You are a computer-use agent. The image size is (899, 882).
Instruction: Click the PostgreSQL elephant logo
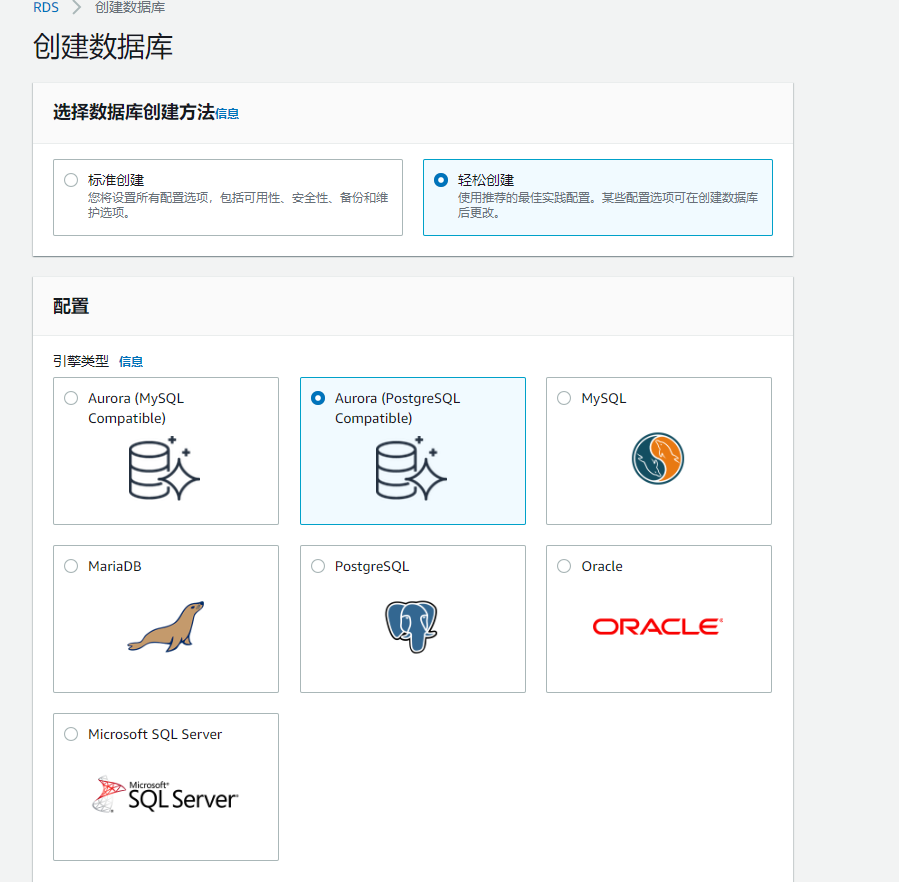pos(411,626)
